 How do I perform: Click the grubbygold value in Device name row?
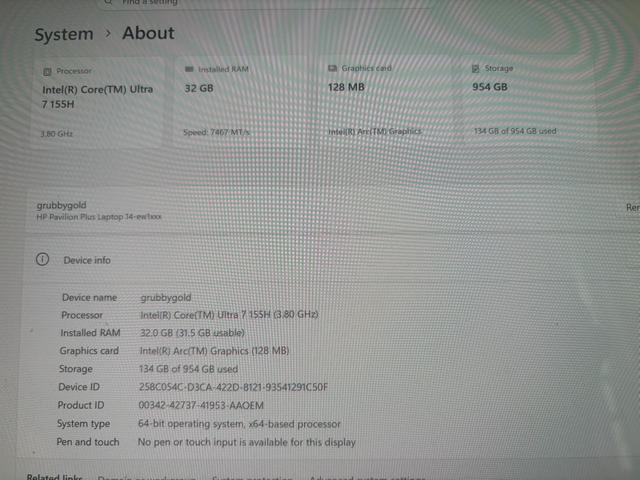click(166, 298)
